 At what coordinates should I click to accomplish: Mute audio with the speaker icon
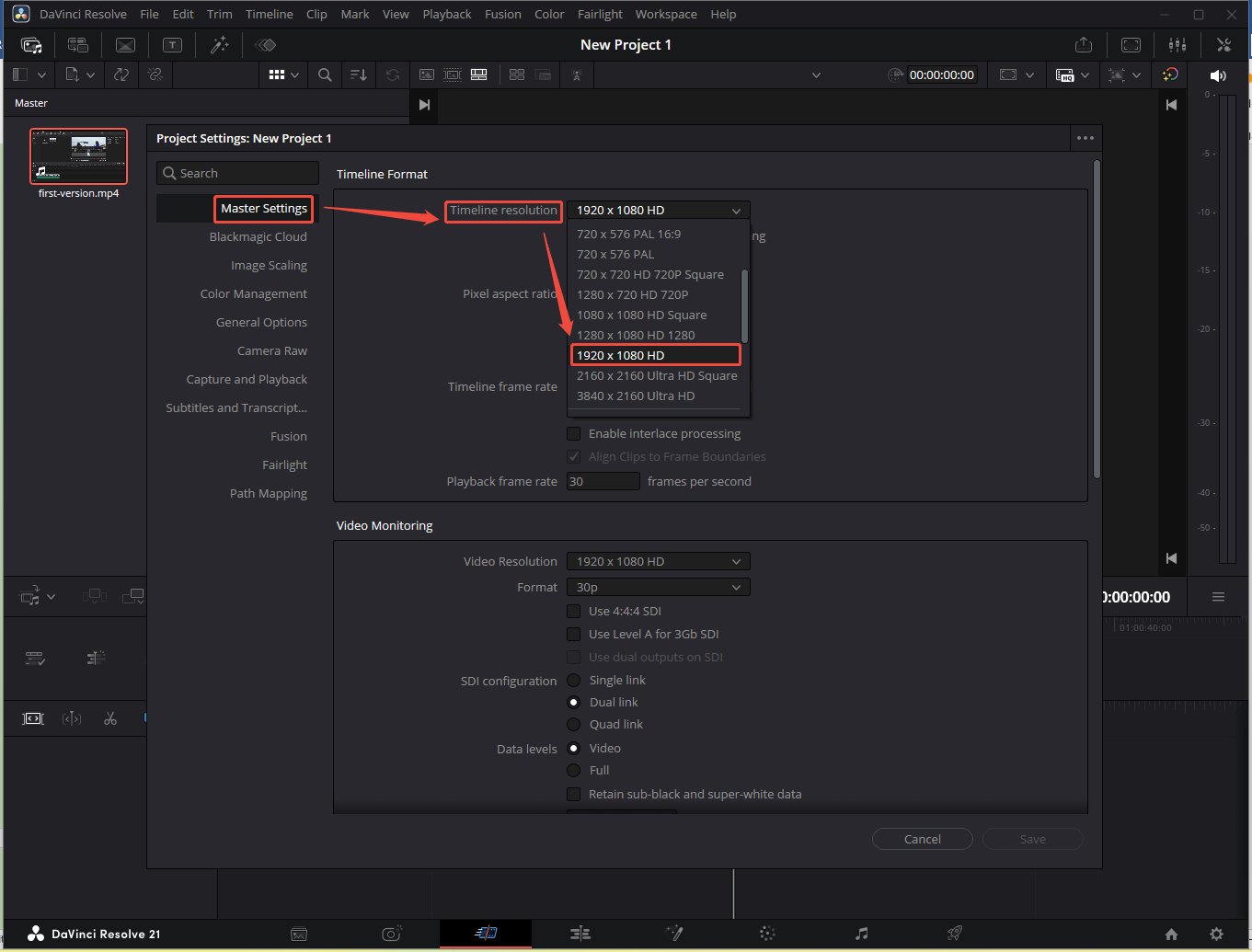tap(1218, 75)
